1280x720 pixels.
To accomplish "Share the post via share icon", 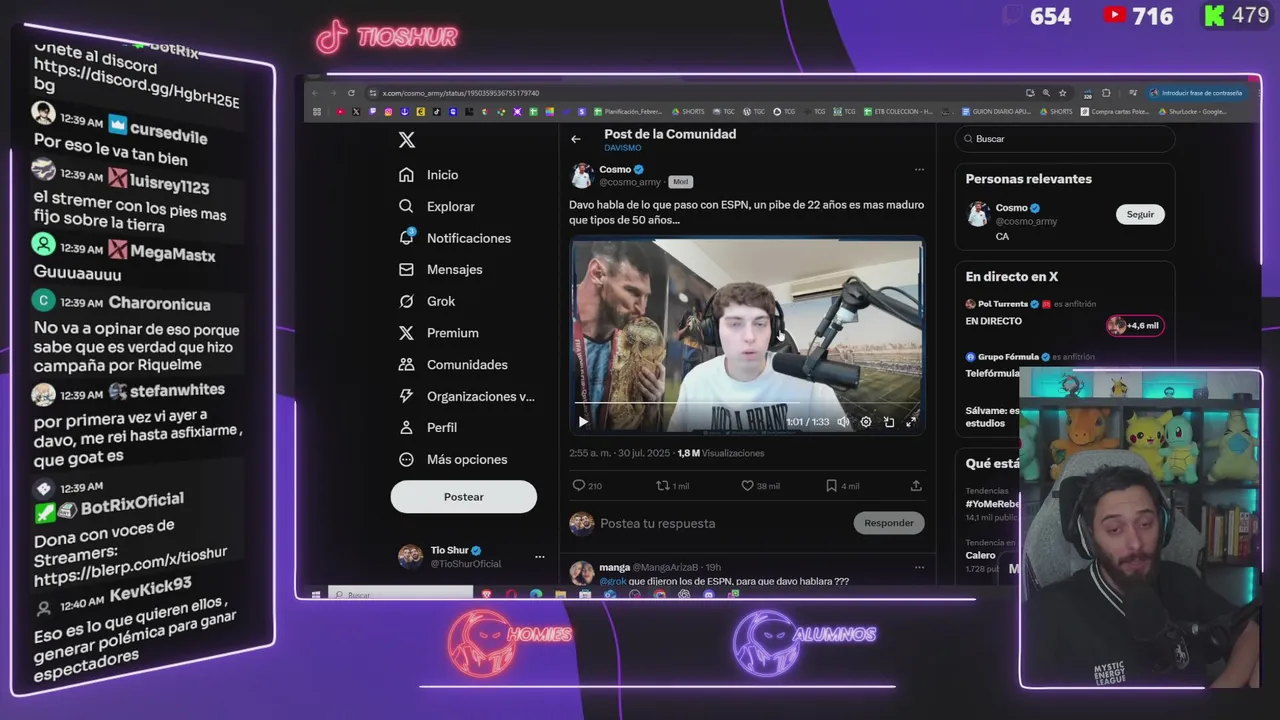I will [916, 486].
